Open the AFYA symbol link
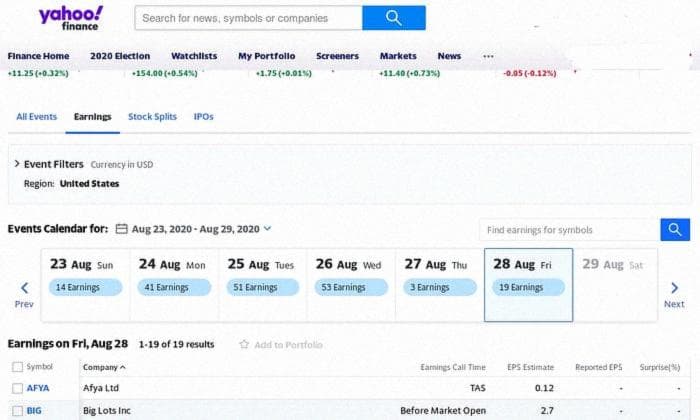This screenshot has width=700, height=420. click(38, 388)
